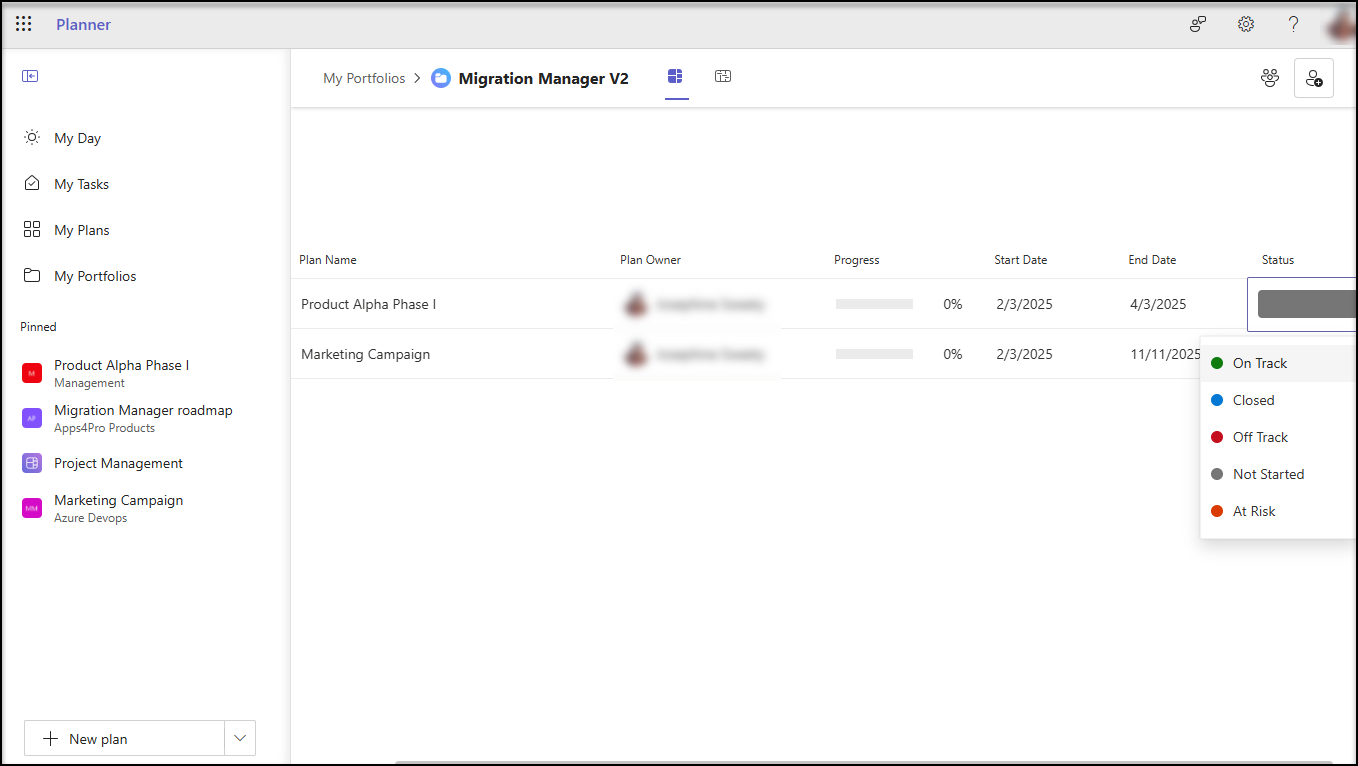Open the Planner app launcher waffle icon
The width and height of the screenshot is (1358, 766).
(x=23, y=23)
